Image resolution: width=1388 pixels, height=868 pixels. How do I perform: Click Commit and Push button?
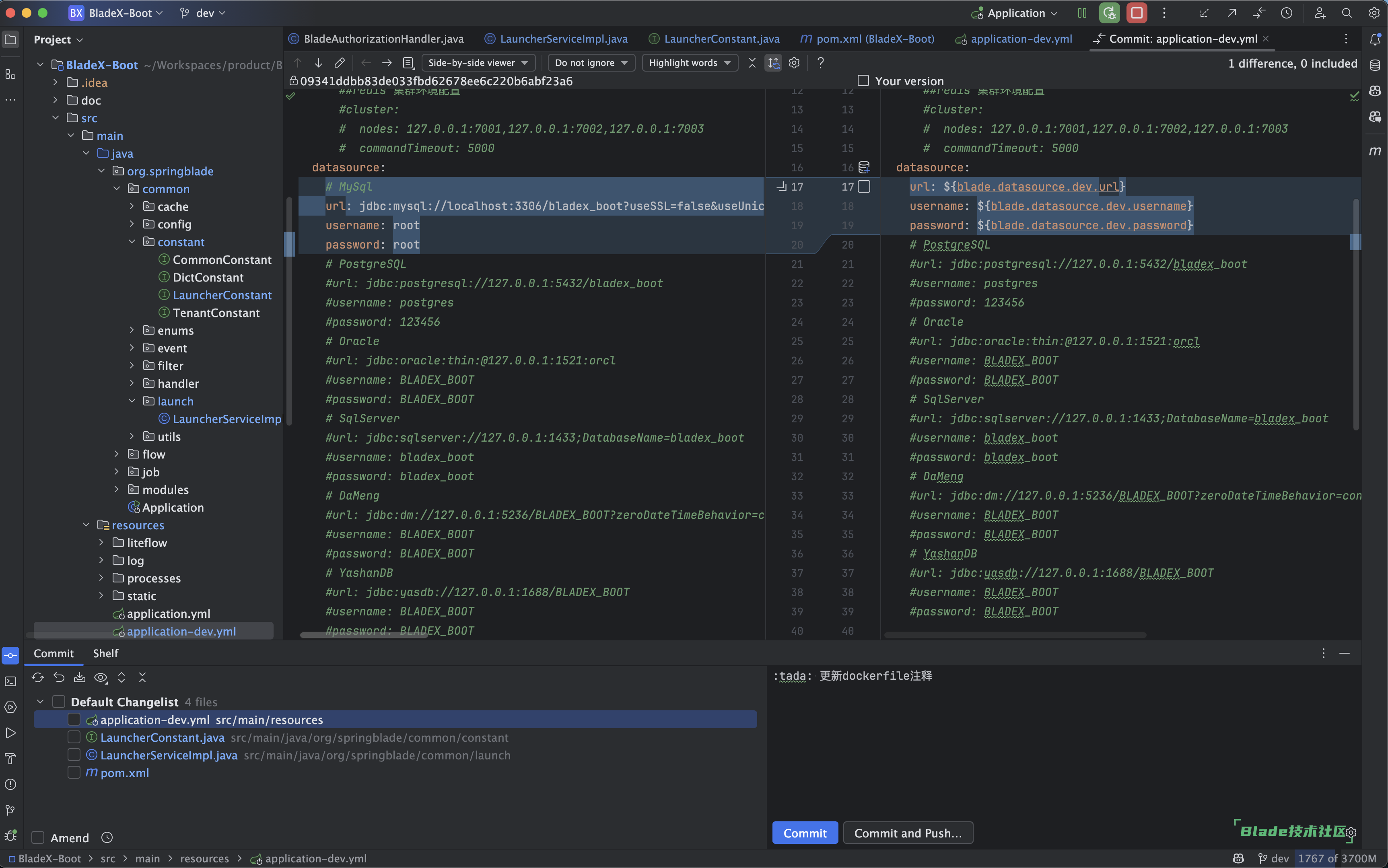pyautogui.click(x=908, y=833)
